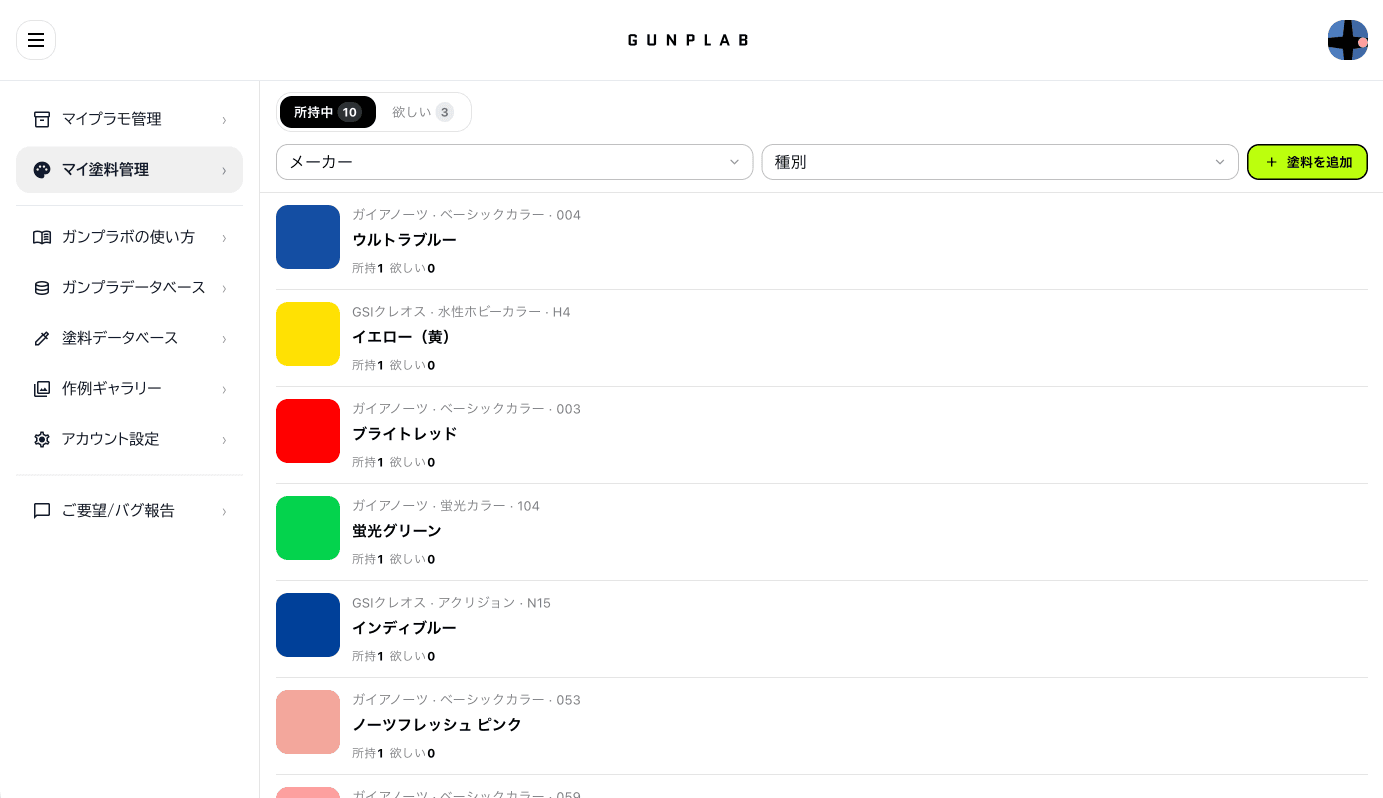Select the 蛍光グリーン paint name
The width and height of the screenshot is (1383, 798).
tap(397, 531)
